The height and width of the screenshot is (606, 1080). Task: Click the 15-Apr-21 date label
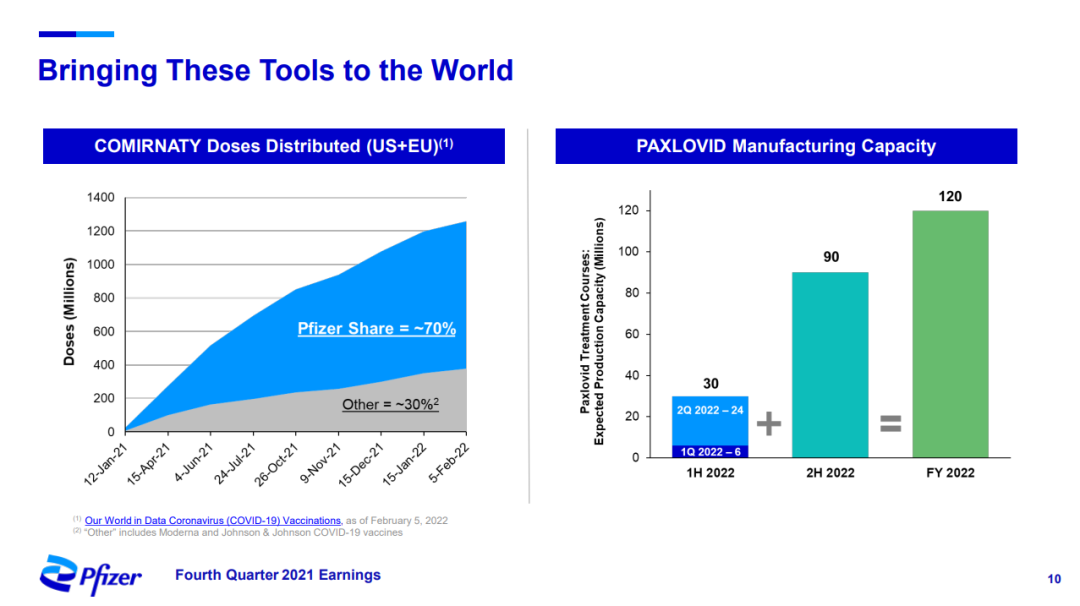149,463
